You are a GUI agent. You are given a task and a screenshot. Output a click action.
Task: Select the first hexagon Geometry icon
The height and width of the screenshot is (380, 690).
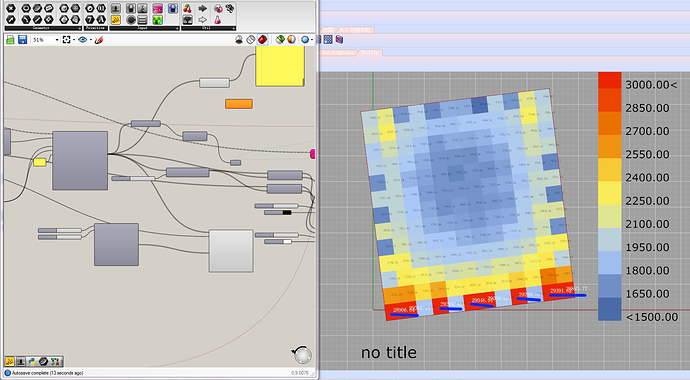point(11,8)
